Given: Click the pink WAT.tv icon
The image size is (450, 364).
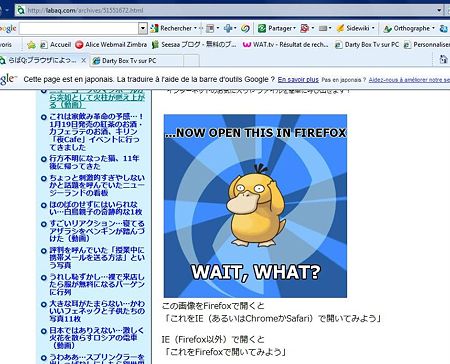Looking at the screenshot, I should coord(247,45).
